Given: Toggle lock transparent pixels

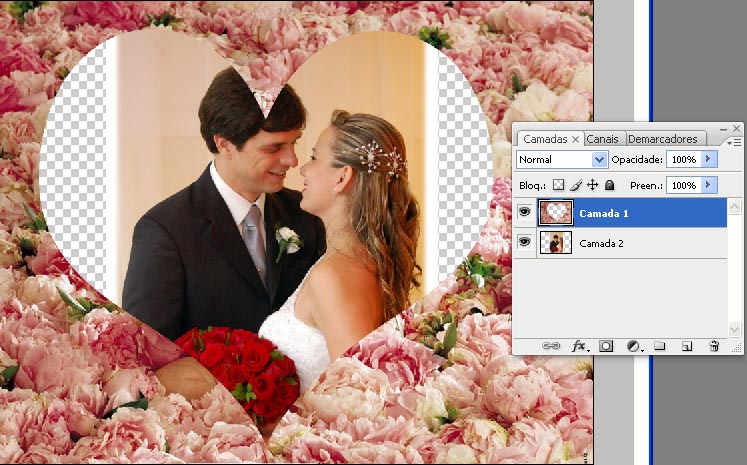Looking at the screenshot, I should tap(559, 185).
